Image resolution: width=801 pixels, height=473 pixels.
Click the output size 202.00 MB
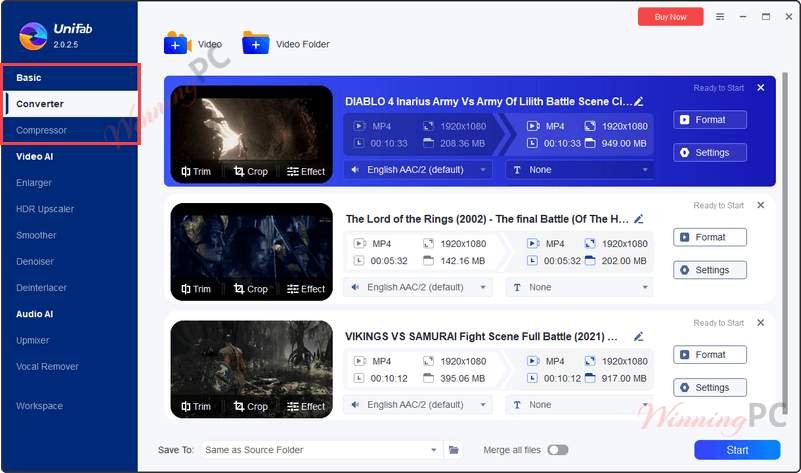point(624,261)
